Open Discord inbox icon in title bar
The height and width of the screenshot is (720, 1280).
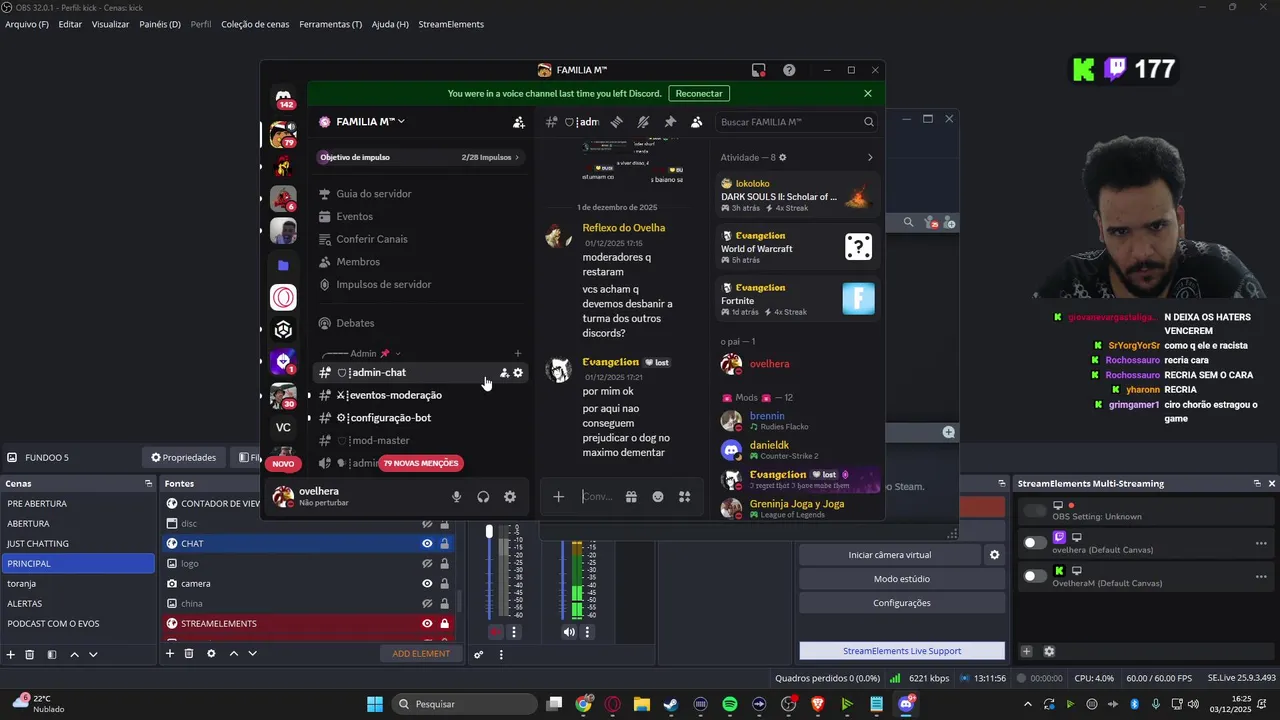point(759,70)
